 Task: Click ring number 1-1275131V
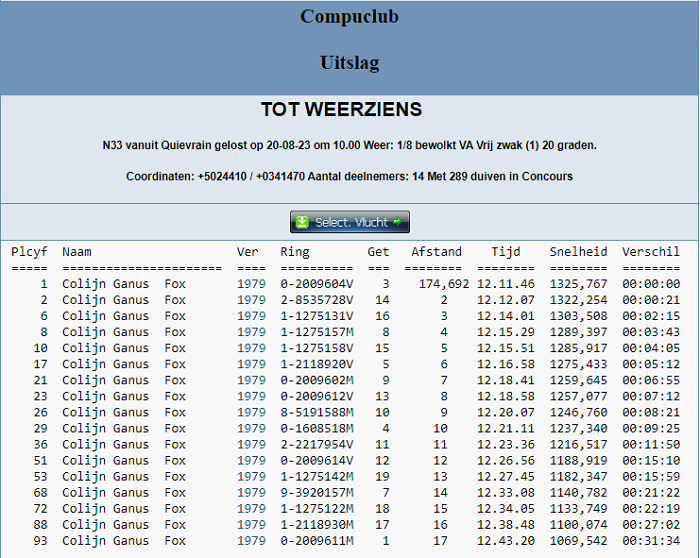point(317,316)
